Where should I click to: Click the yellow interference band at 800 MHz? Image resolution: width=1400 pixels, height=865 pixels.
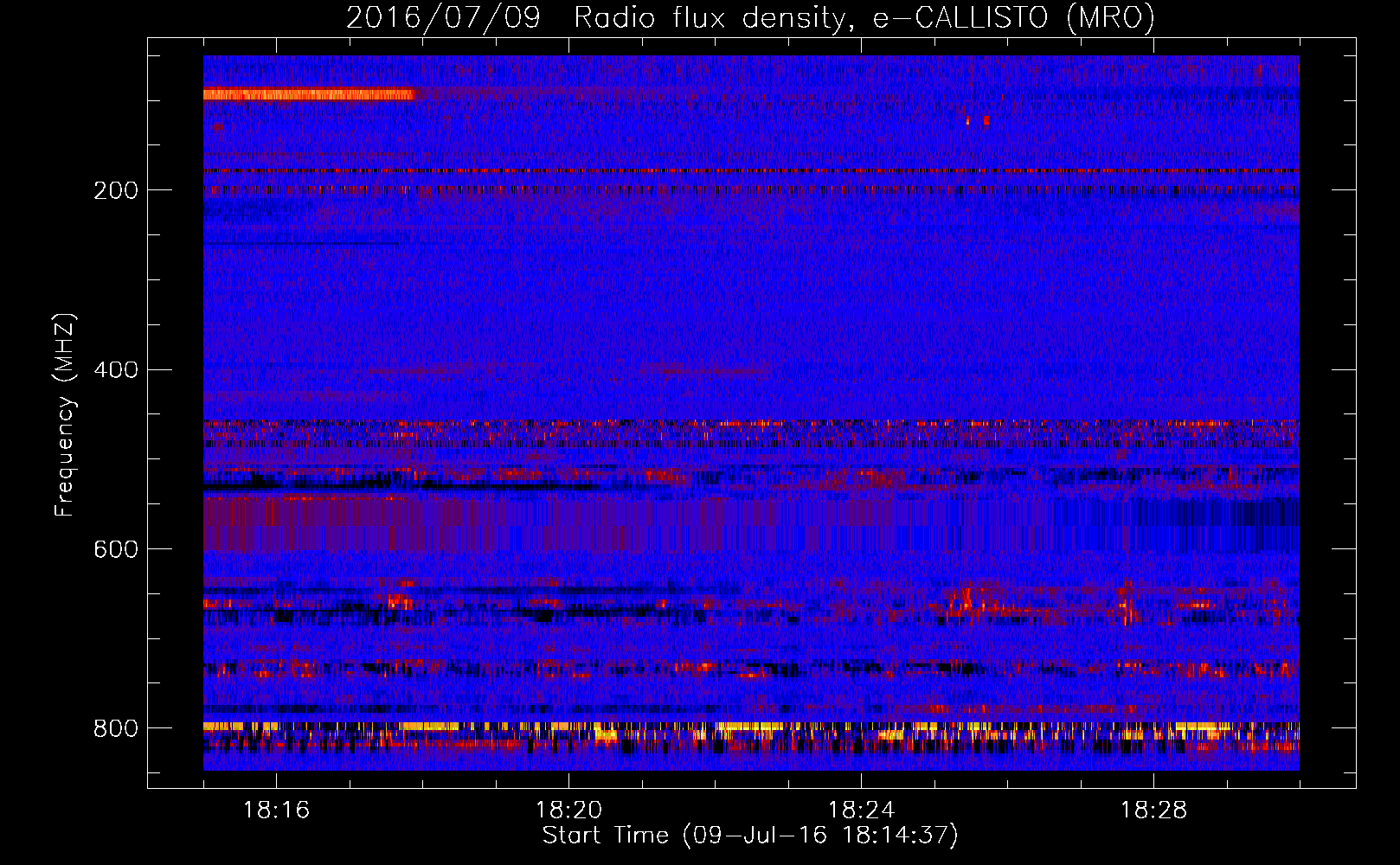pyautogui.click(x=751, y=727)
